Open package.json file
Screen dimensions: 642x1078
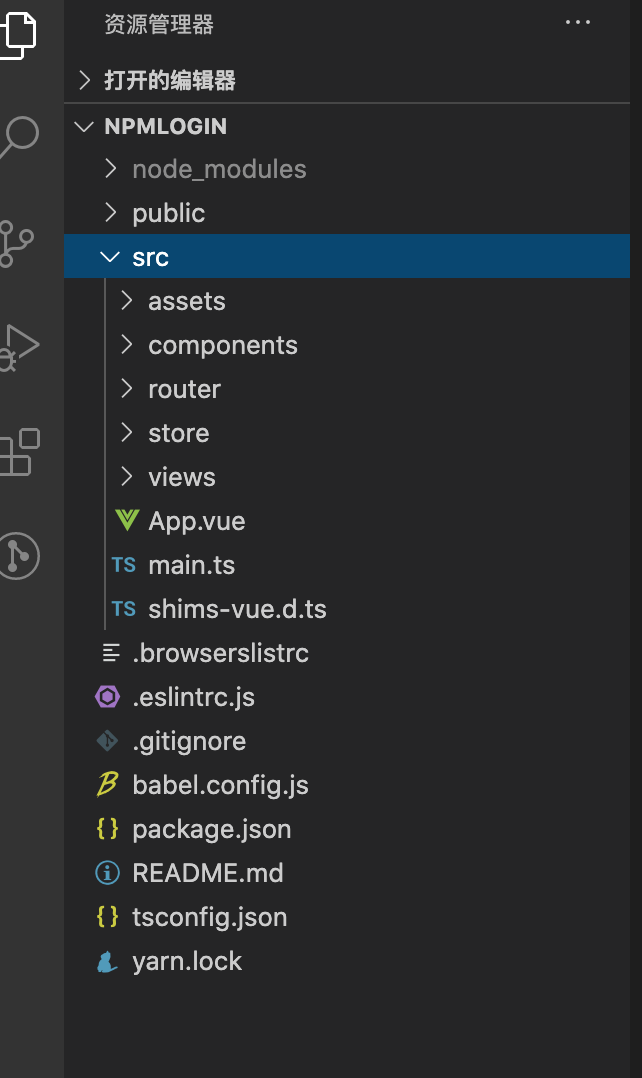tap(212, 829)
